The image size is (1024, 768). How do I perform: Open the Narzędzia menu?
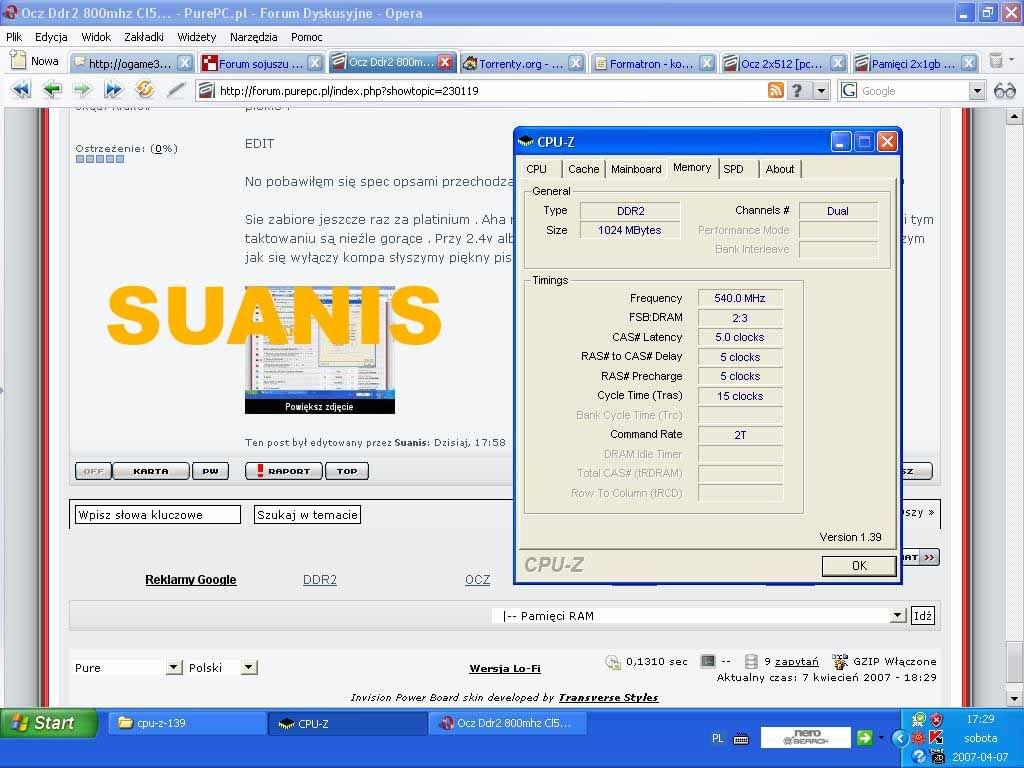point(253,37)
